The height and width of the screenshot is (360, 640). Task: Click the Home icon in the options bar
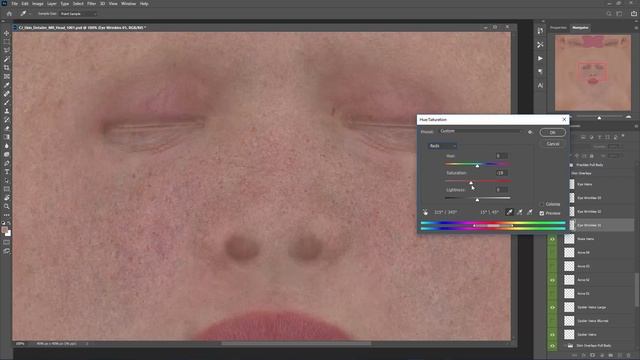pos(9,13)
